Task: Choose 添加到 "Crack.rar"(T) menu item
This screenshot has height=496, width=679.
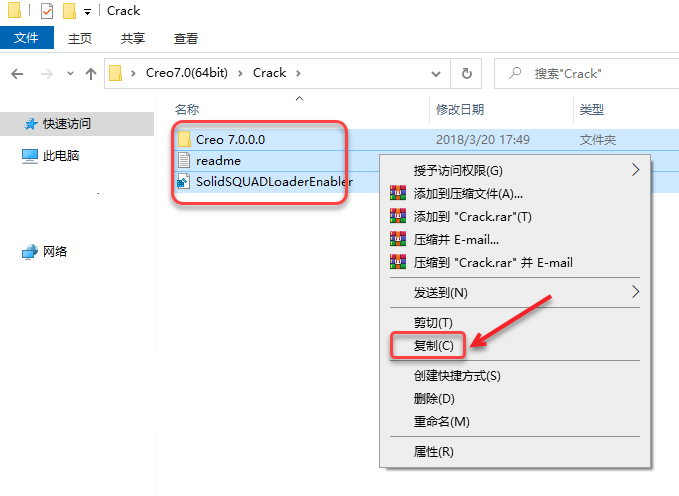Action: (515, 216)
